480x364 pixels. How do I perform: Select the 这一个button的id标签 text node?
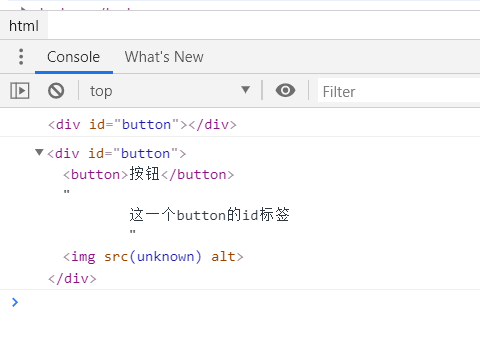click(209, 214)
